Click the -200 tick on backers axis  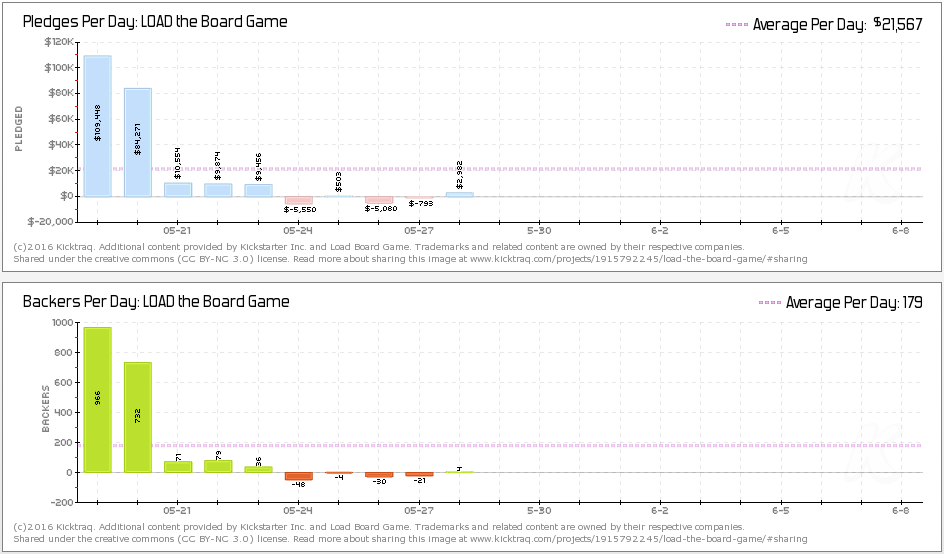[63, 502]
